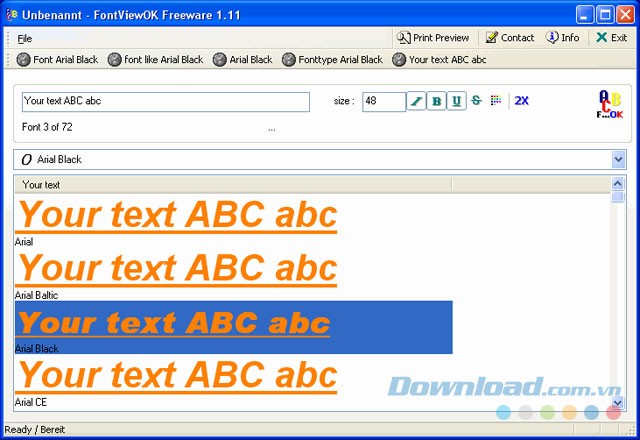Screen dimensions: 640x440
Task: Click the font list scrollbar thumb
Action: (x=618, y=197)
